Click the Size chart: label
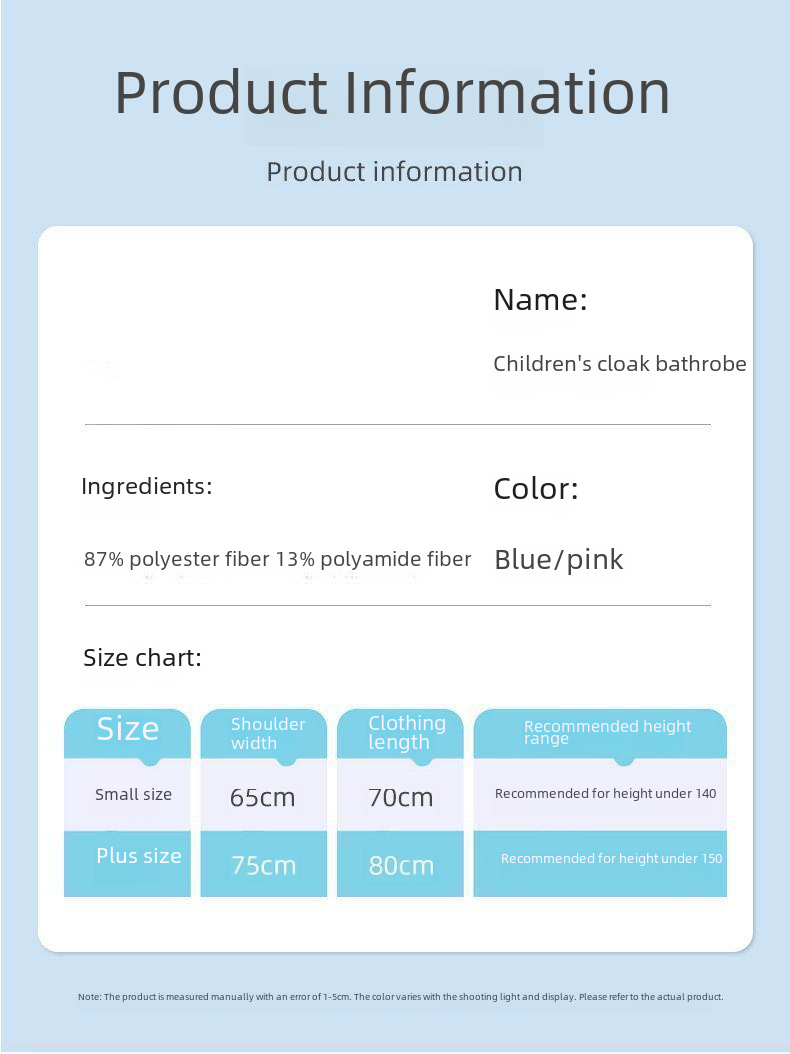The width and height of the screenshot is (790, 1054). tap(142, 658)
